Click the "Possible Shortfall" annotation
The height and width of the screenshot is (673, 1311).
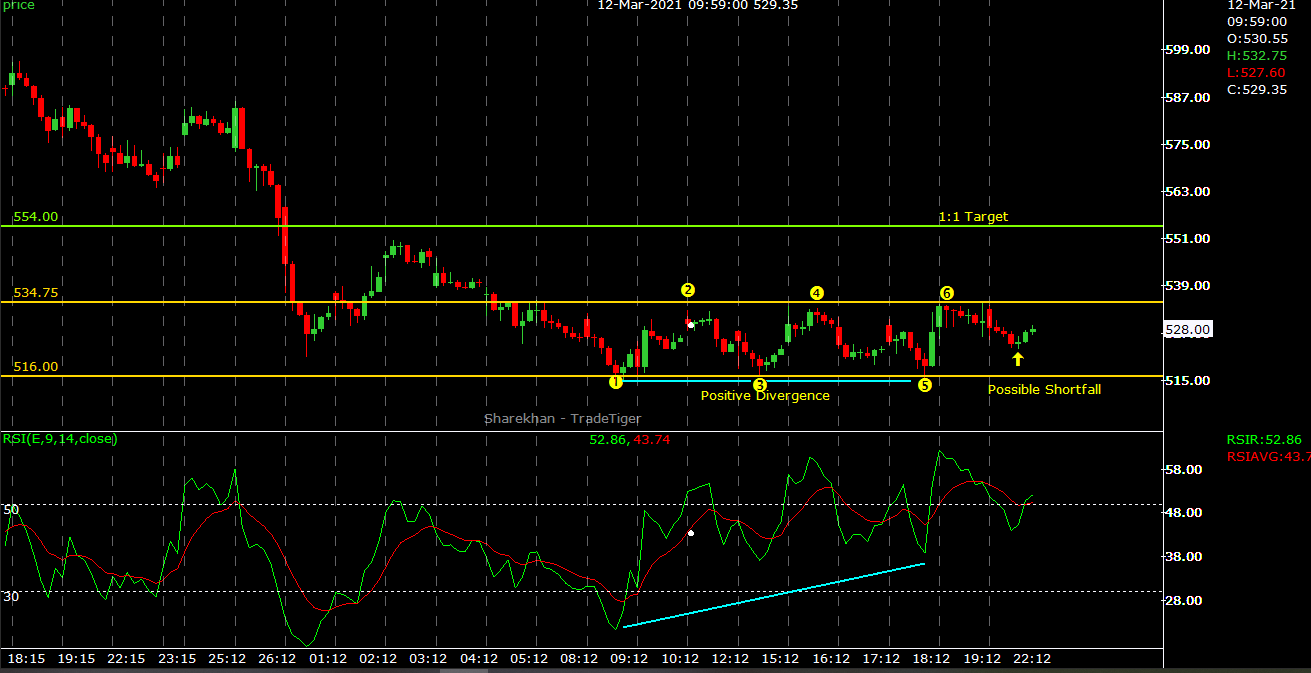coord(1044,389)
